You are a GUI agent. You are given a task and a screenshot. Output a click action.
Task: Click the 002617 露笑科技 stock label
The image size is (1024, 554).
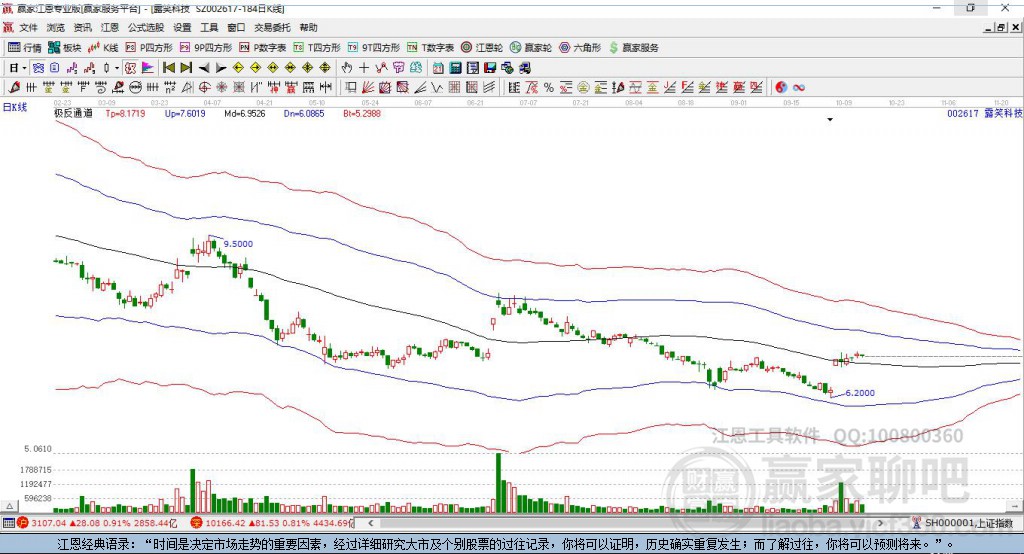point(985,114)
